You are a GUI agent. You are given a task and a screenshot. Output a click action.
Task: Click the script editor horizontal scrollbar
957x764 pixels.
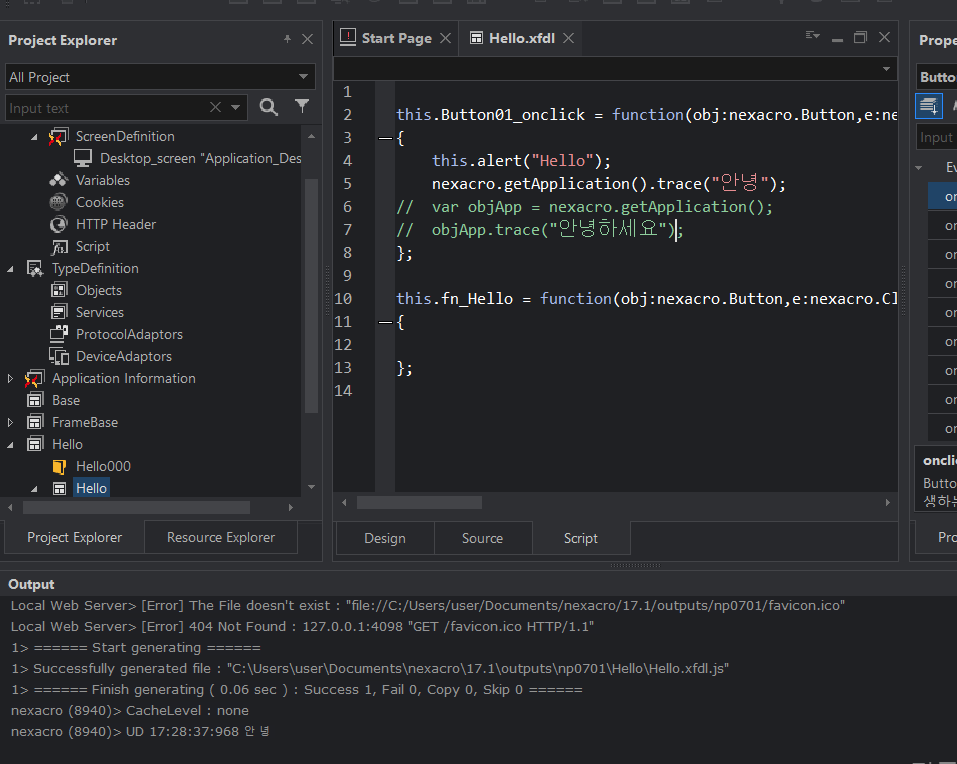(x=419, y=503)
